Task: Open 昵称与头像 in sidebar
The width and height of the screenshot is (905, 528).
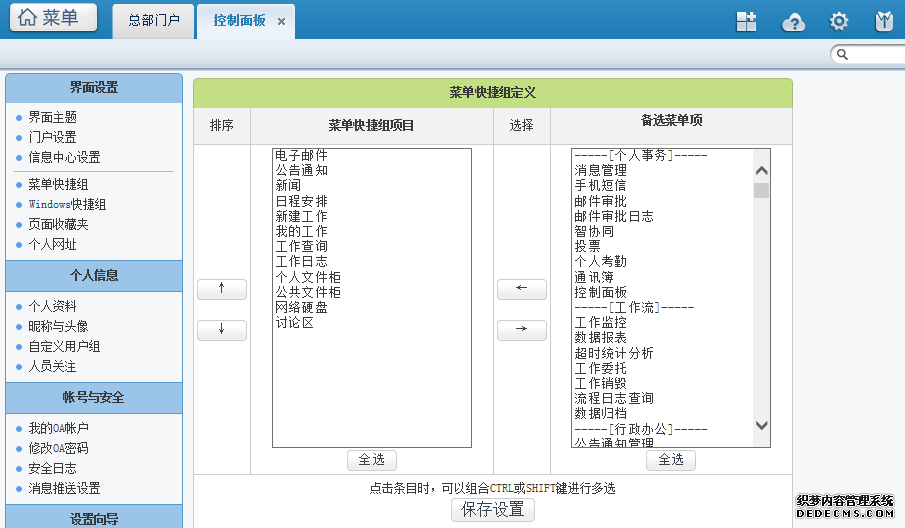Action: point(58,326)
